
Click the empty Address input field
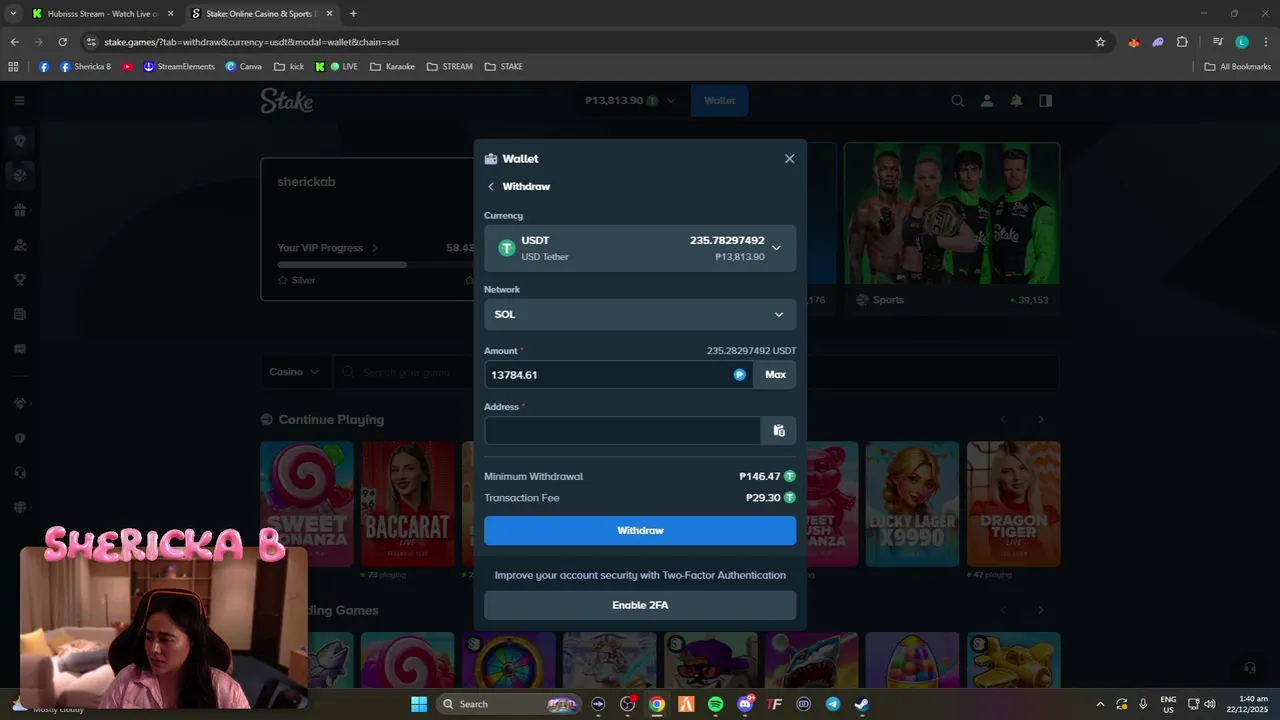[622, 431]
